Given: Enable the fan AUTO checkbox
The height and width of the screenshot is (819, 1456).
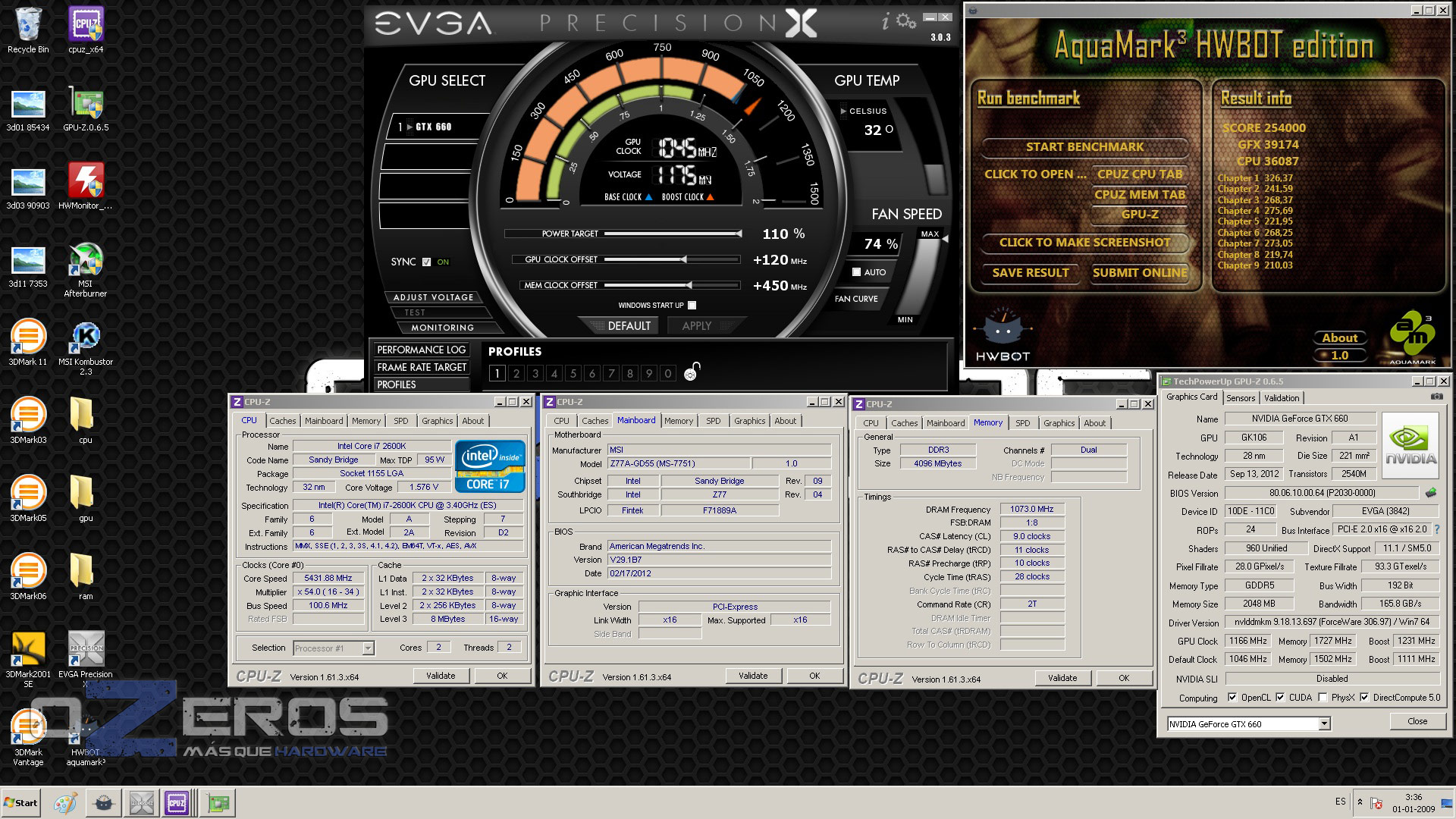Looking at the screenshot, I should coord(856,272).
